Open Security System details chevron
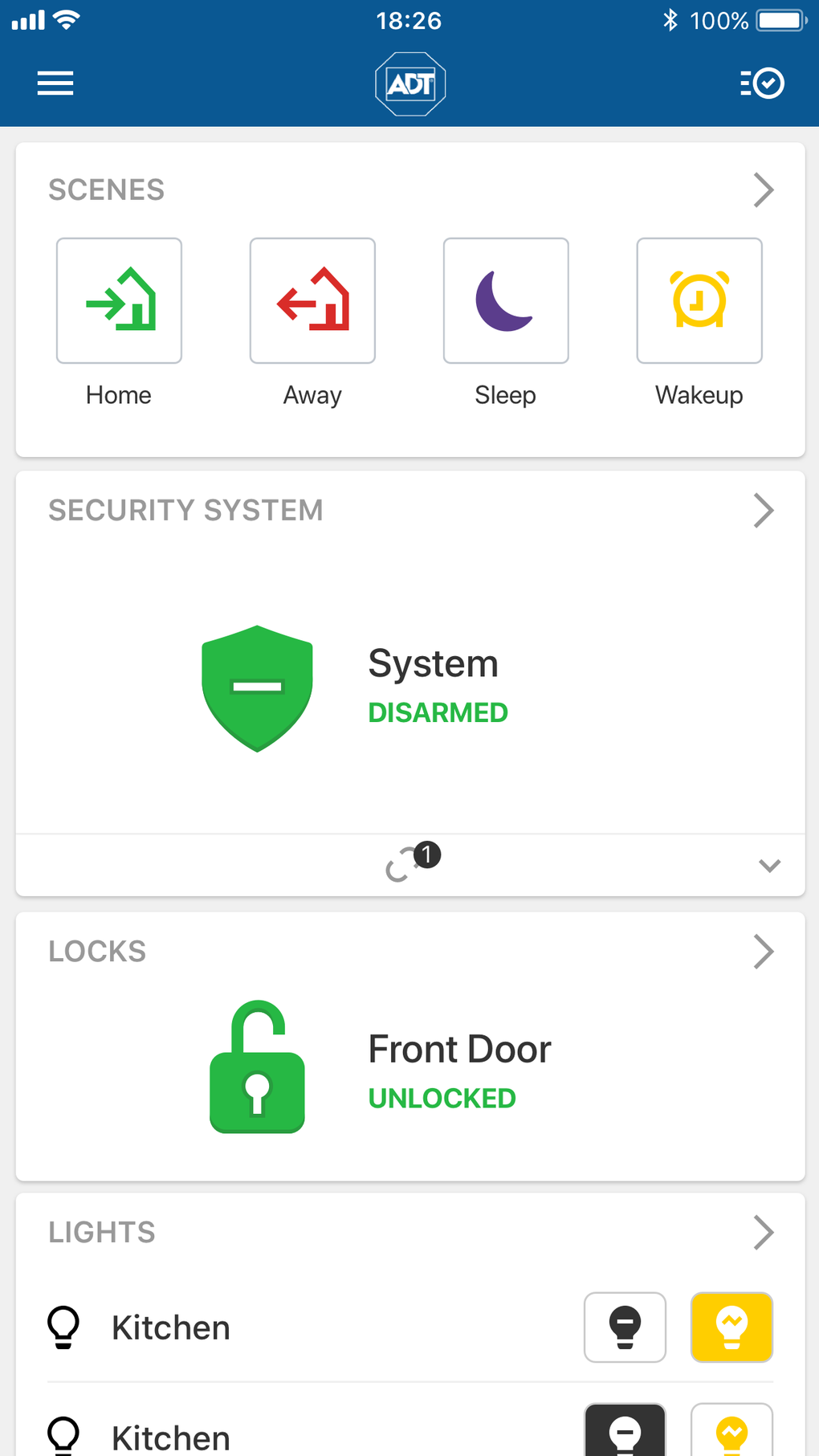819x1456 pixels. click(x=764, y=511)
